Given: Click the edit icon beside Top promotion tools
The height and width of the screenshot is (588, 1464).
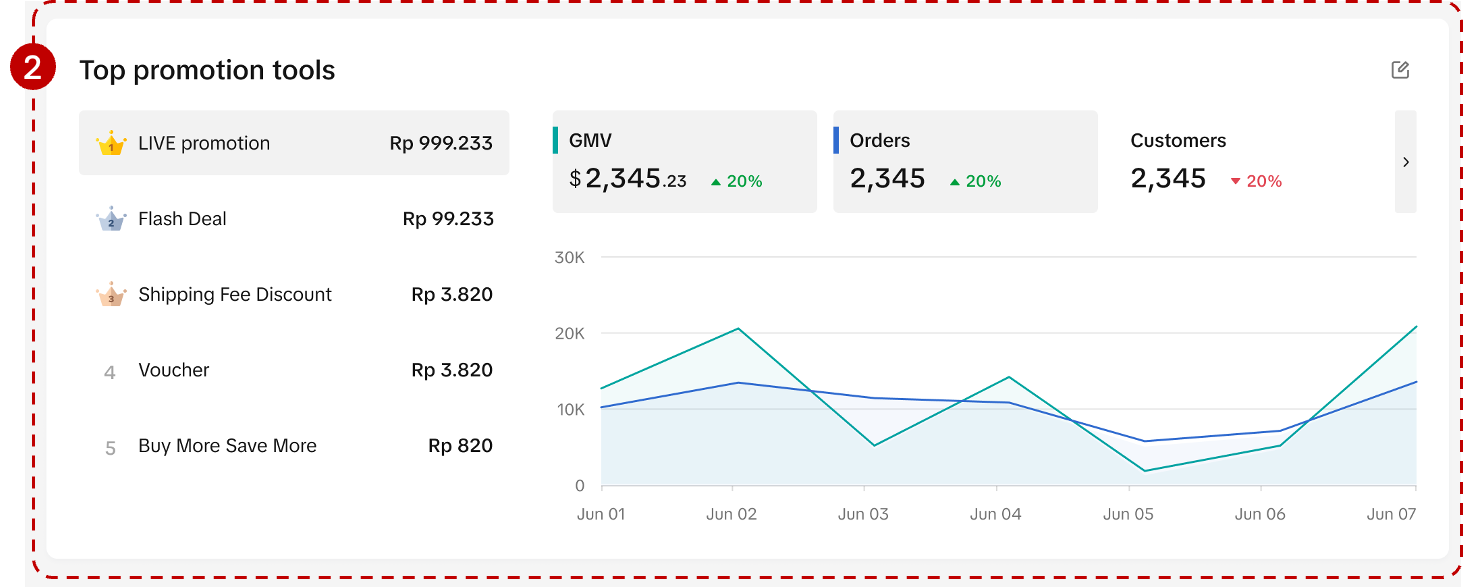Looking at the screenshot, I should coord(1400,70).
